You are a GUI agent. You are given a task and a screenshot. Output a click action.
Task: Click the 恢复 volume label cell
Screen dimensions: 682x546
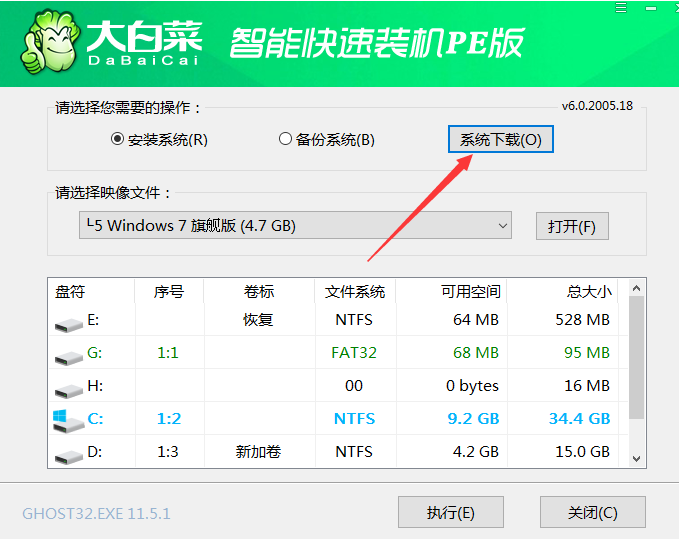(x=258, y=320)
